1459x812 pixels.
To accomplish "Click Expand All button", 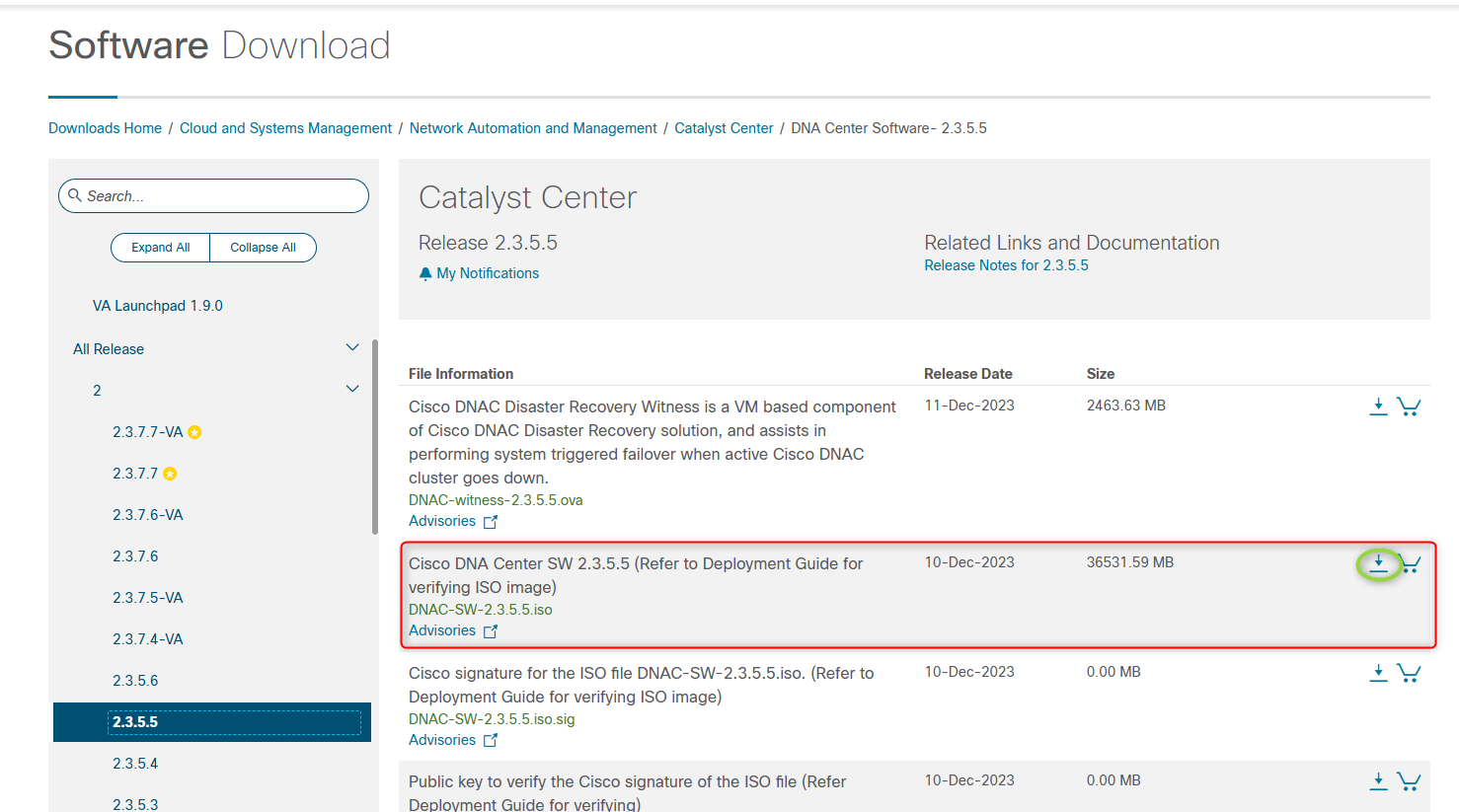I will coord(160,248).
